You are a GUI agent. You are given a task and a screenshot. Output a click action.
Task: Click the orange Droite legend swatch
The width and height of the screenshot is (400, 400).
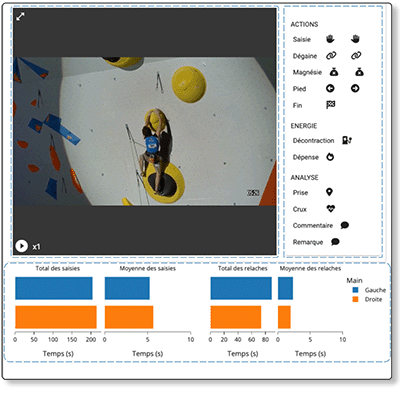tap(355, 299)
